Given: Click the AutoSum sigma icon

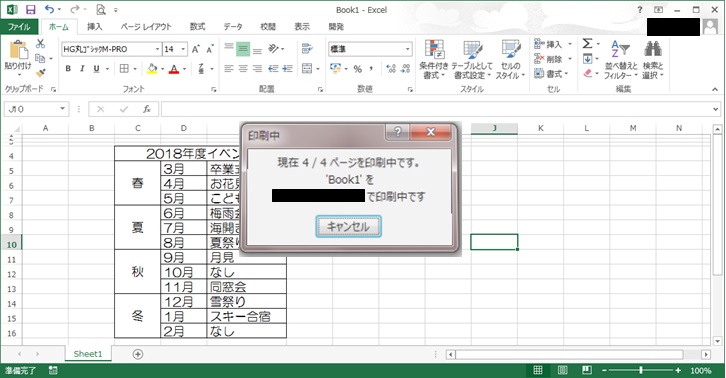Looking at the screenshot, I should 587,44.
